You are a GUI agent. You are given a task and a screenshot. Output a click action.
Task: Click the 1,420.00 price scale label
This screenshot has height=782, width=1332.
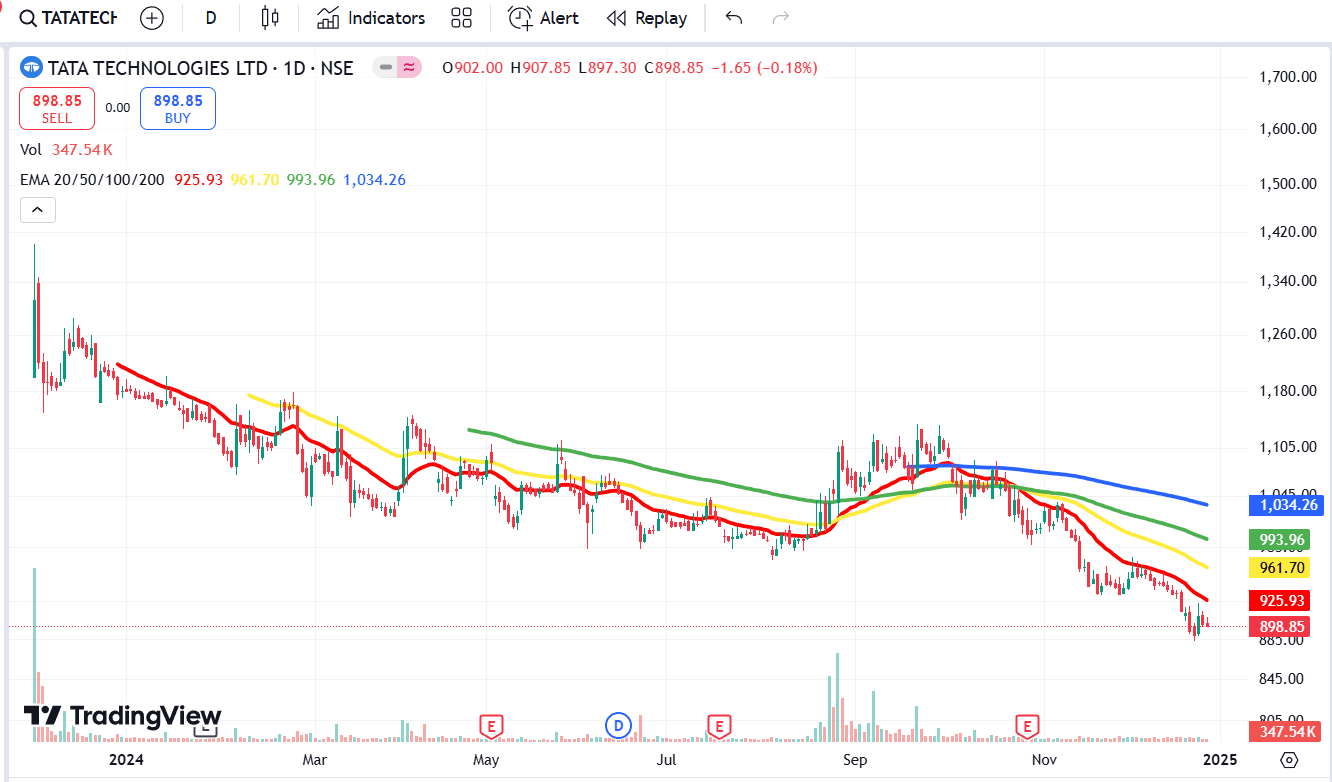(1286, 232)
